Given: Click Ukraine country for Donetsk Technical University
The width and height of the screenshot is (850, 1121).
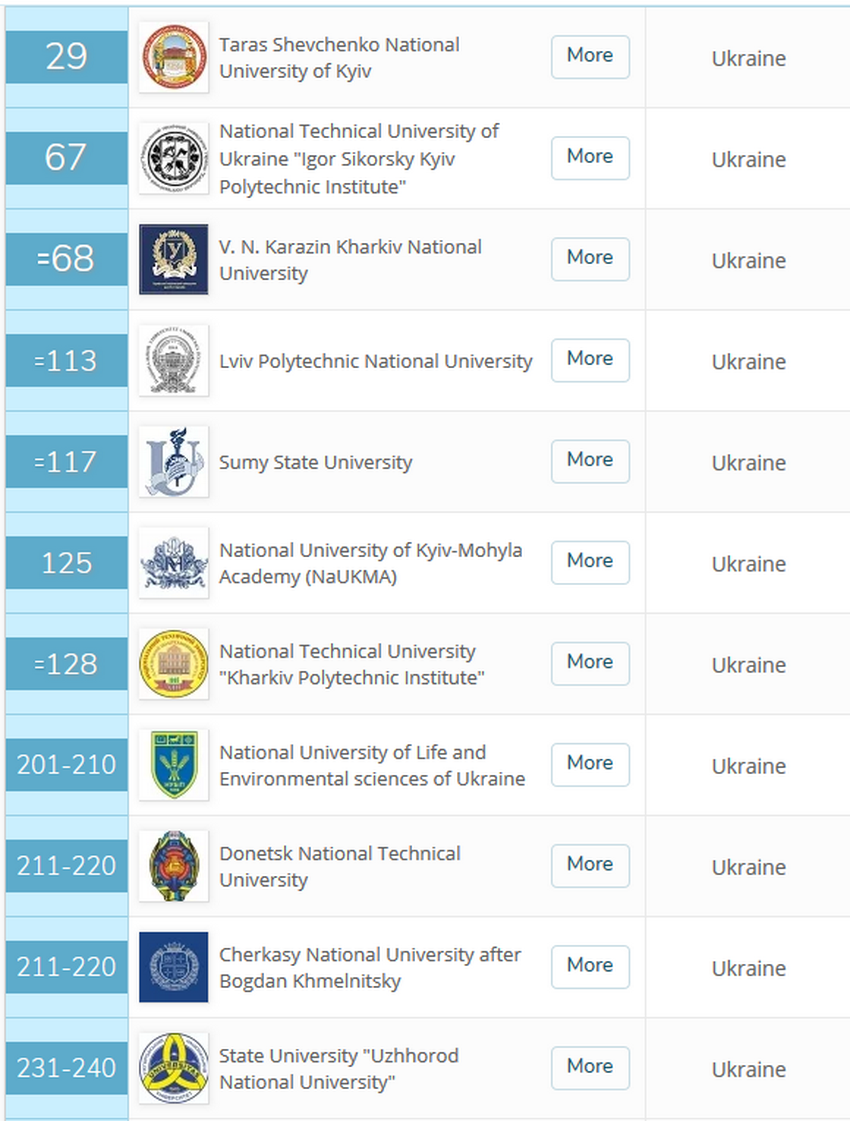Looking at the screenshot, I should 748,867.
